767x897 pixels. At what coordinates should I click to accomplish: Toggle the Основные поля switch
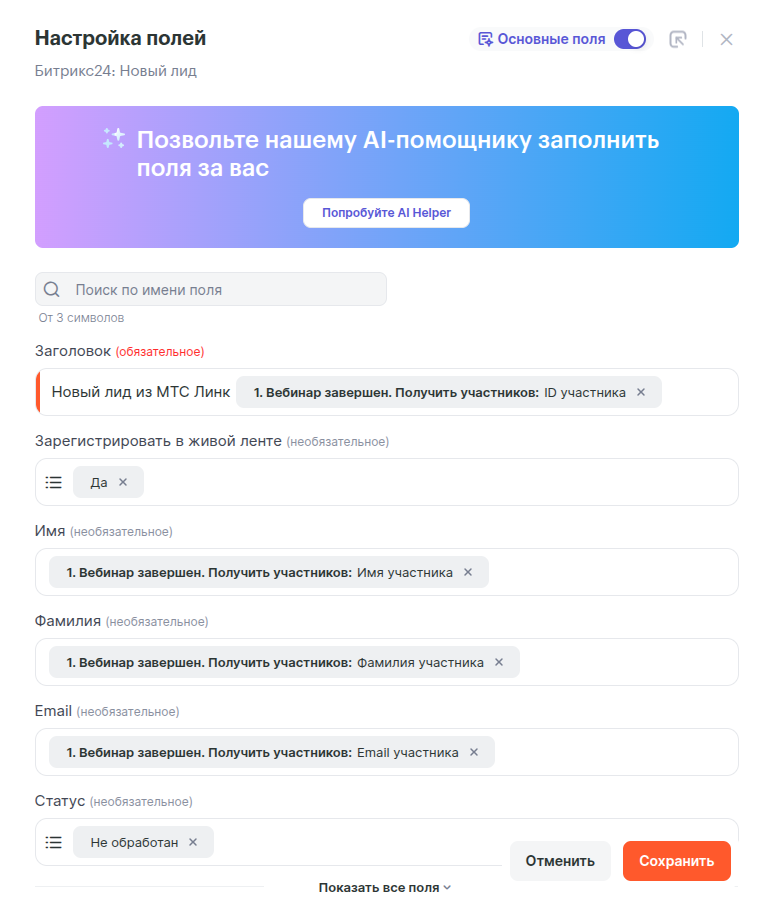click(x=630, y=39)
